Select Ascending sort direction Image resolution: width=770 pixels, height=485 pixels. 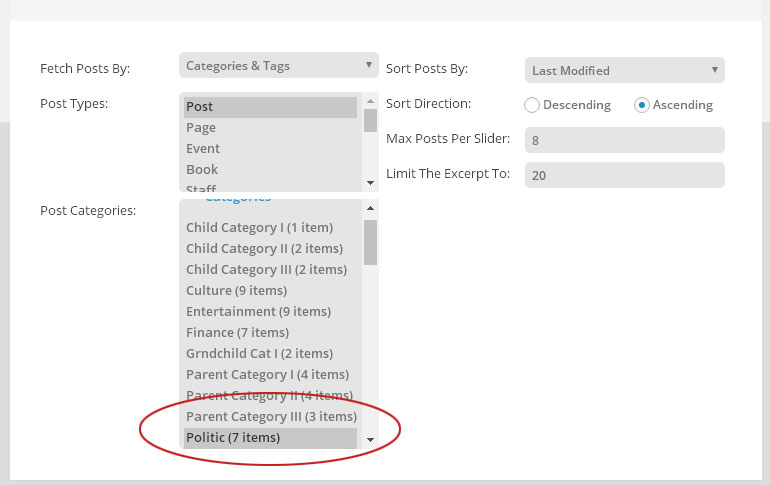click(x=641, y=105)
